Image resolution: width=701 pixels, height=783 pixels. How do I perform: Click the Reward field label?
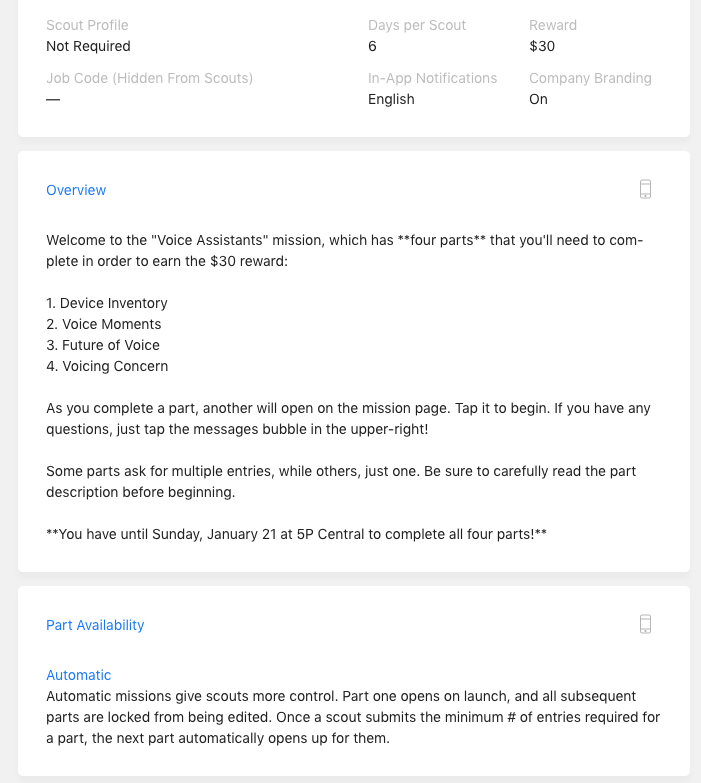click(553, 25)
